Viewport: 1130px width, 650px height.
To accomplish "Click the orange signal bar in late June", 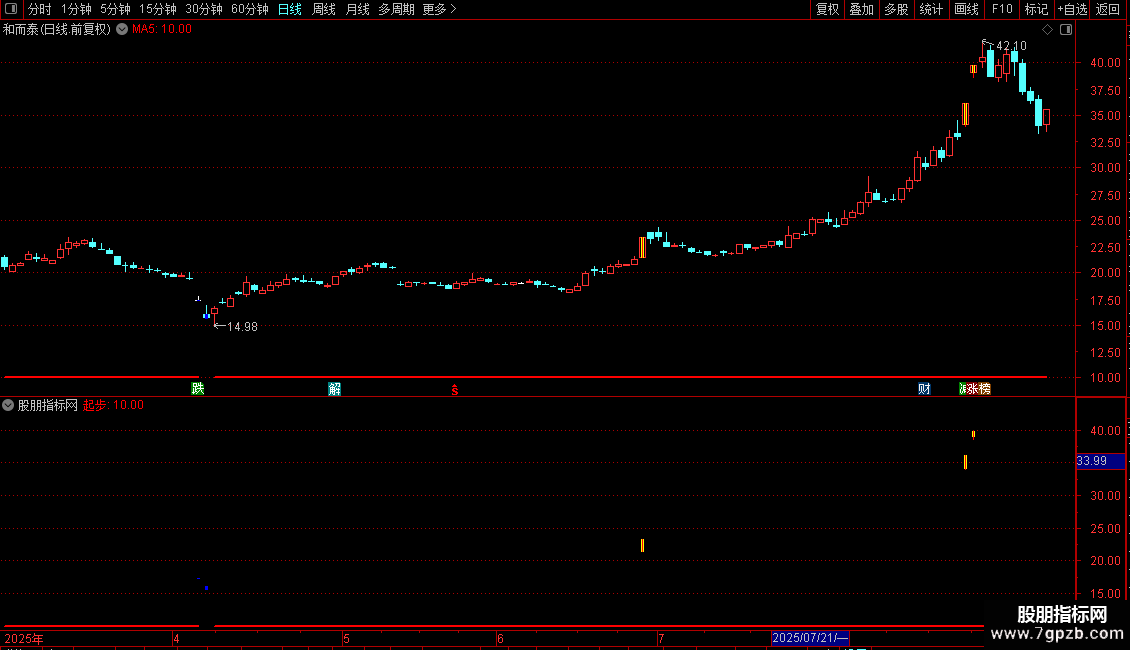I will pyautogui.click(x=642, y=247).
